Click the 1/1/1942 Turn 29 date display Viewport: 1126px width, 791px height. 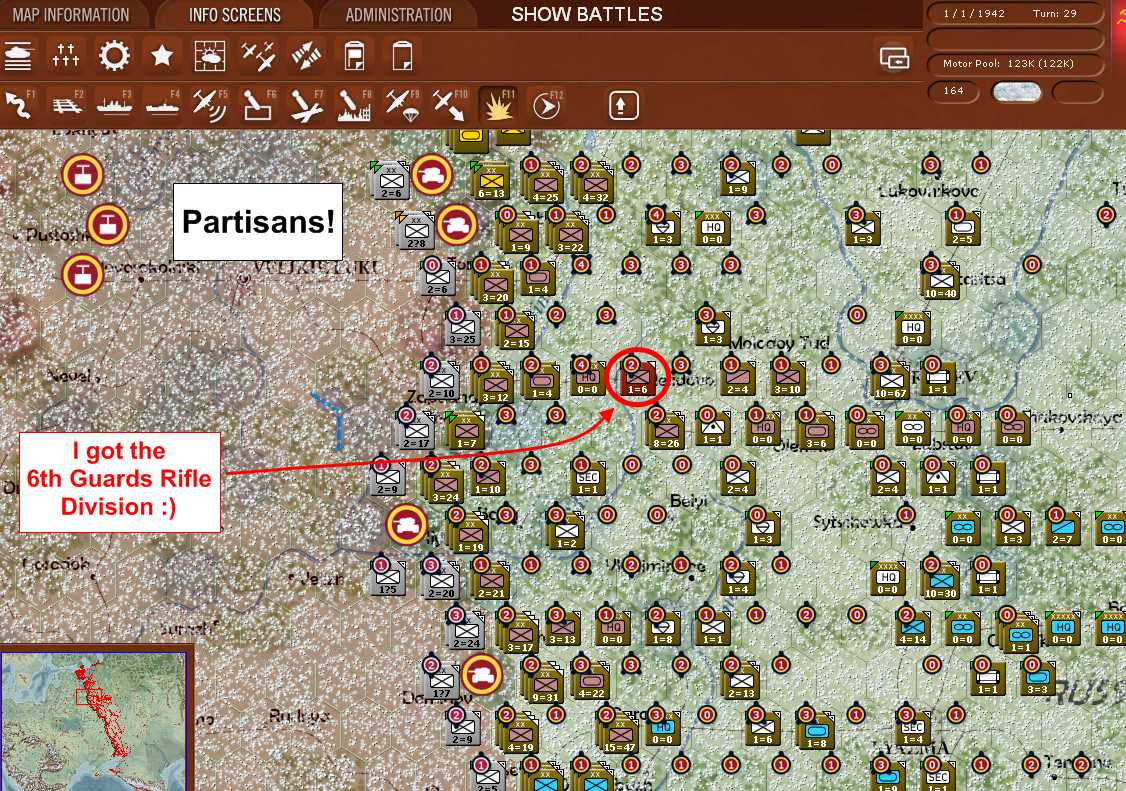coord(1015,14)
